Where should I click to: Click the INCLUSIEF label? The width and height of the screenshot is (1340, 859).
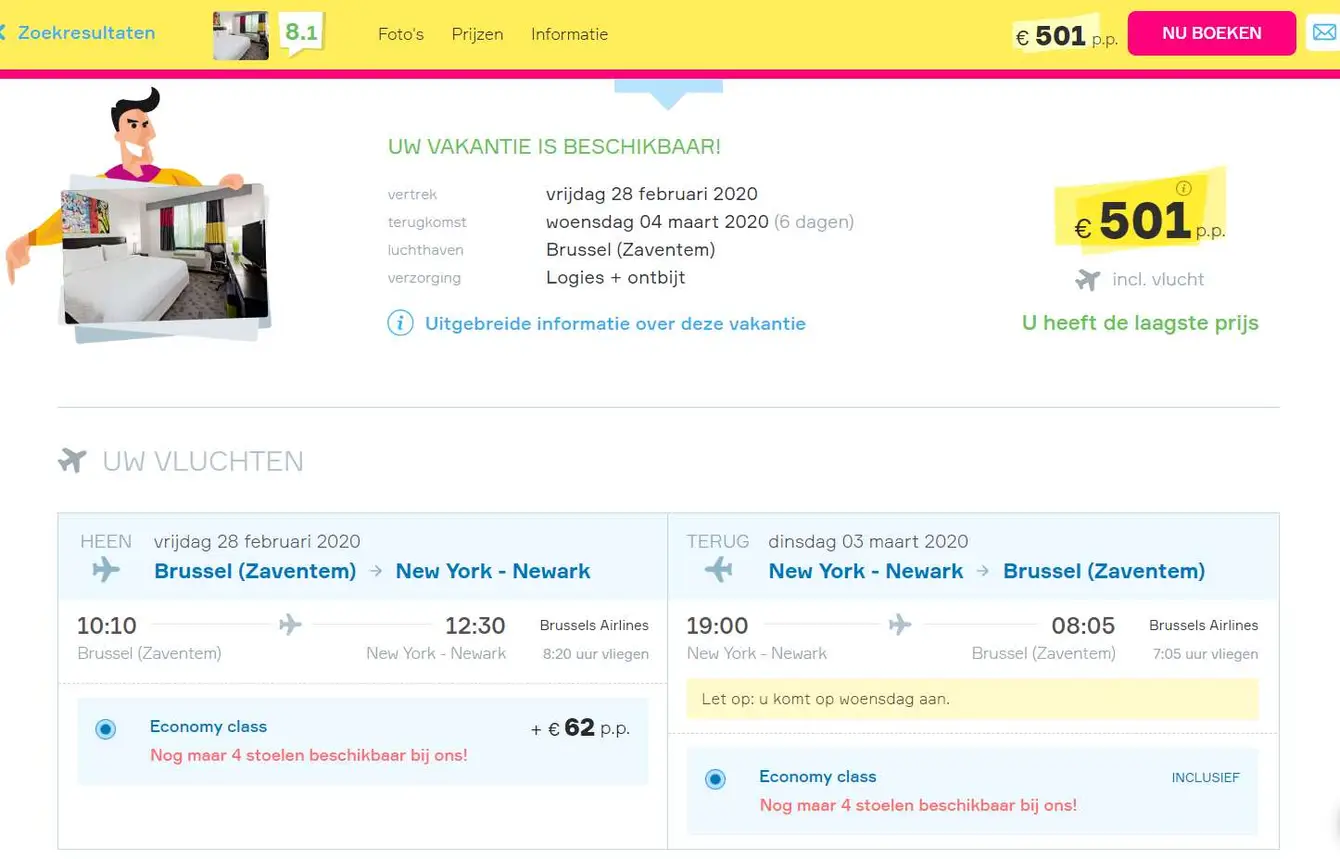(1205, 777)
